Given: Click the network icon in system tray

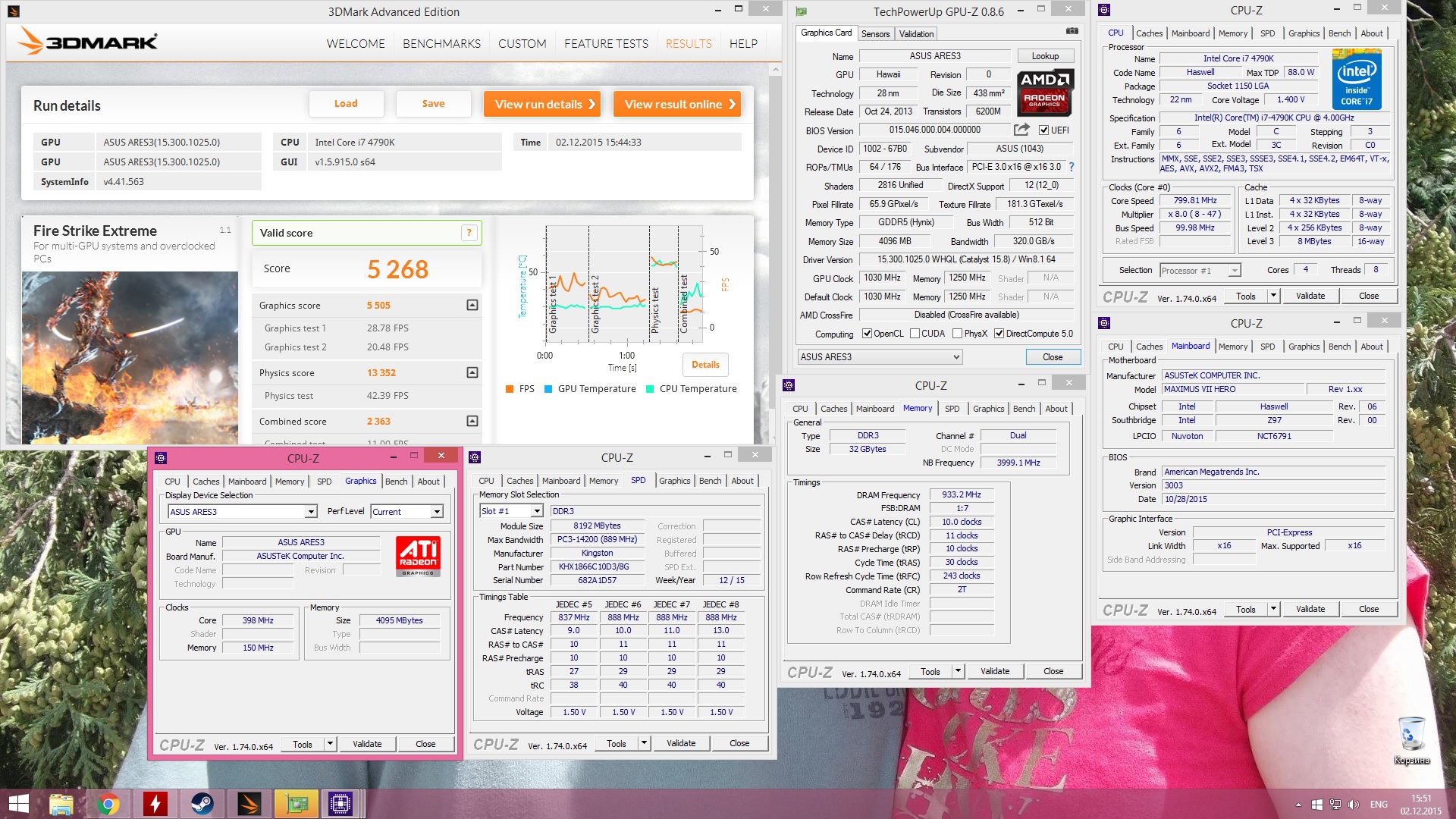Looking at the screenshot, I should click(x=1335, y=805).
